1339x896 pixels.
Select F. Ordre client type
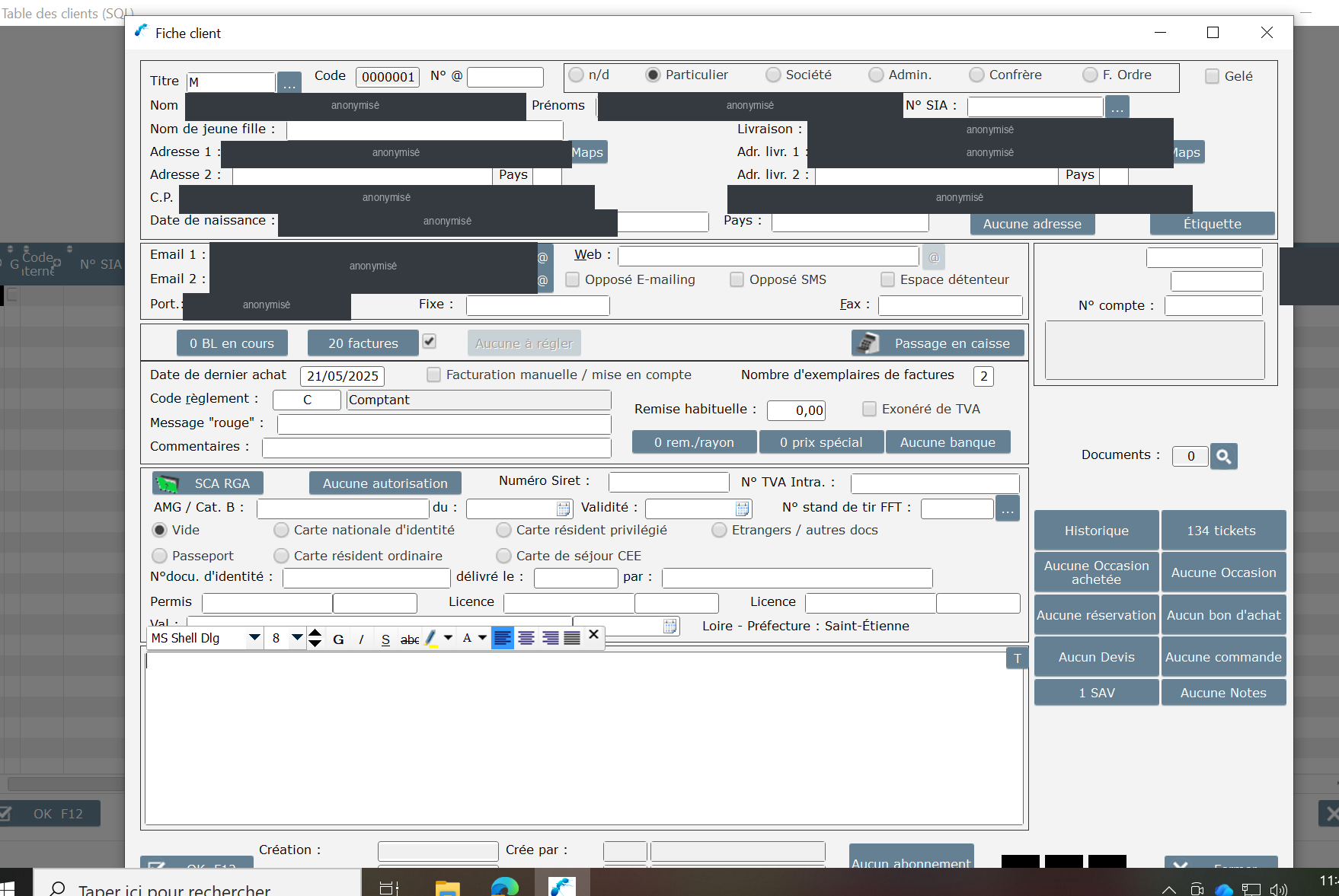1090,75
